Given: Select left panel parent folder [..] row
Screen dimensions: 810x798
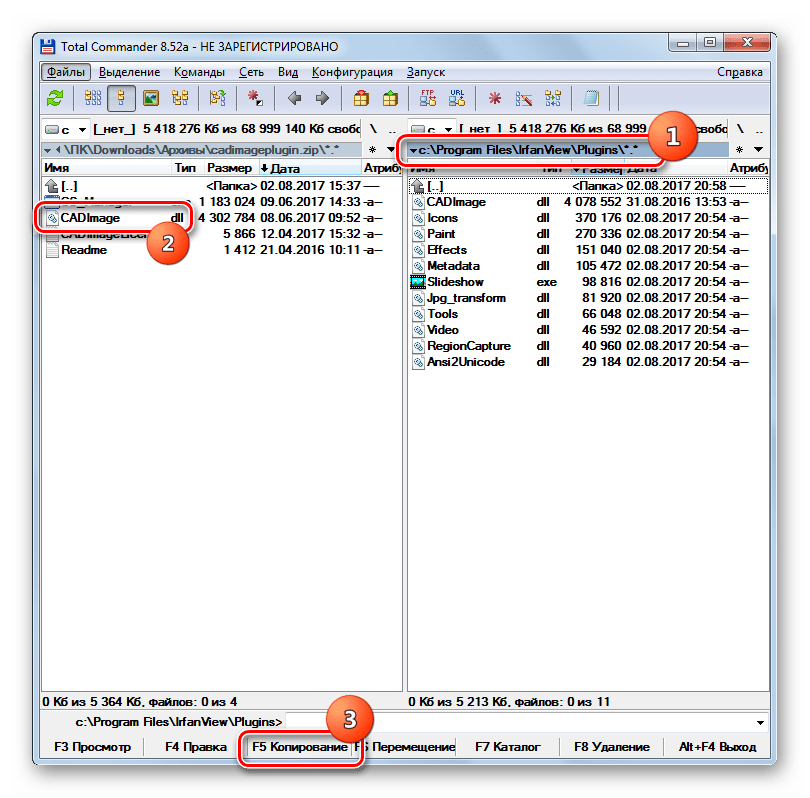Looking at the screenshot, I should click(x=221, y=186).
